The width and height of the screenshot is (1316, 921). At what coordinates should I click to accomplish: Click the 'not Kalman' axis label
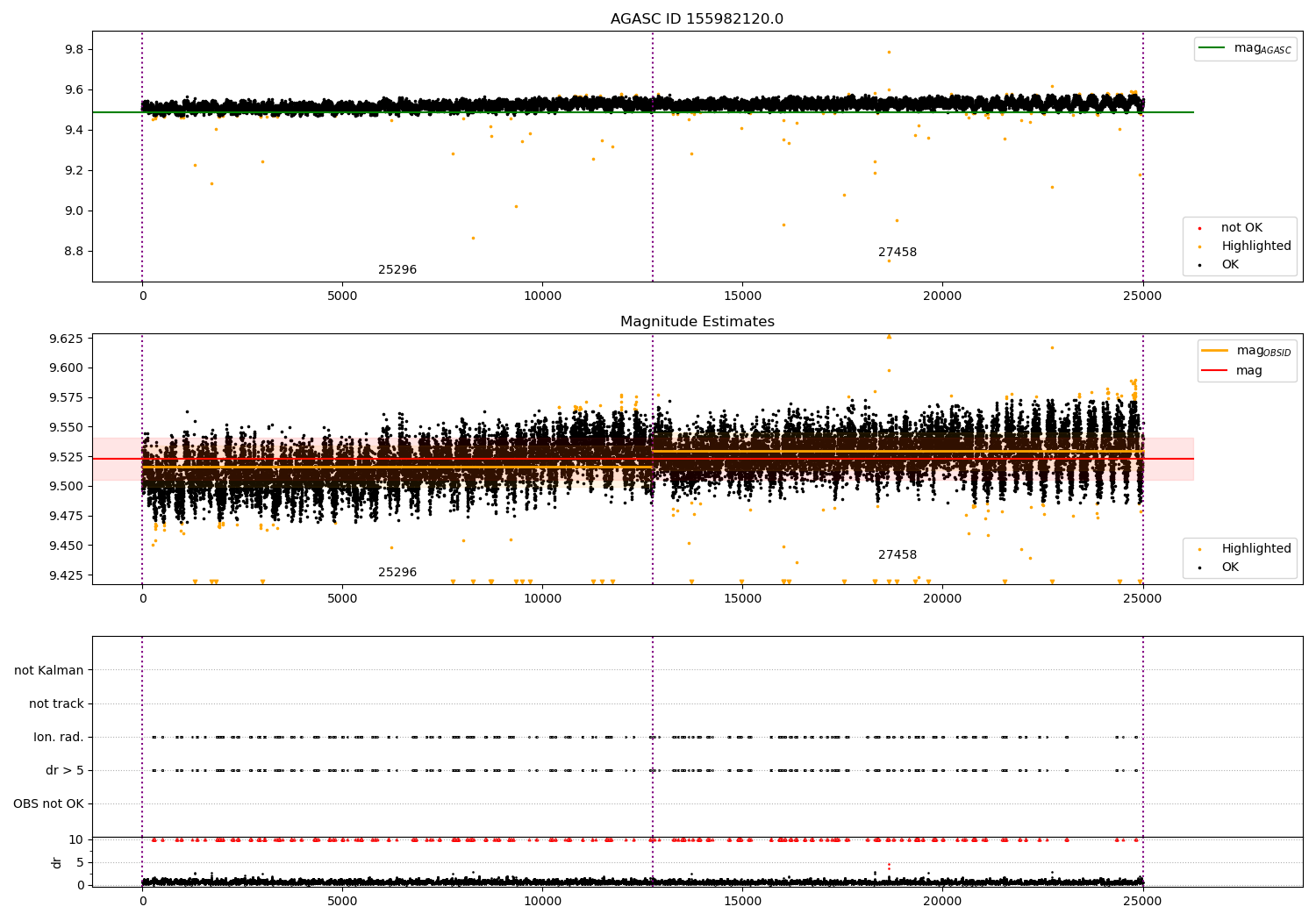tap(49, 671)
